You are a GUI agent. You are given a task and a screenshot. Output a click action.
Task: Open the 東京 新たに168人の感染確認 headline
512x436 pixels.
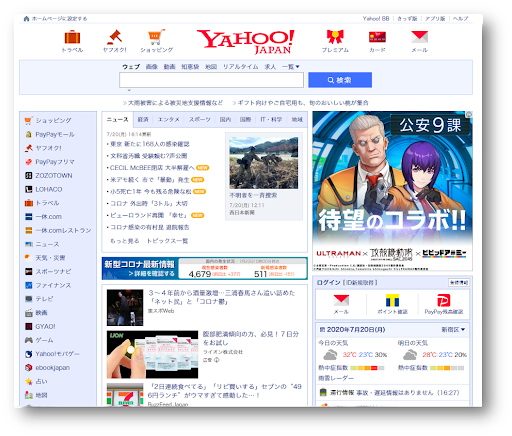tap(150, 144)
